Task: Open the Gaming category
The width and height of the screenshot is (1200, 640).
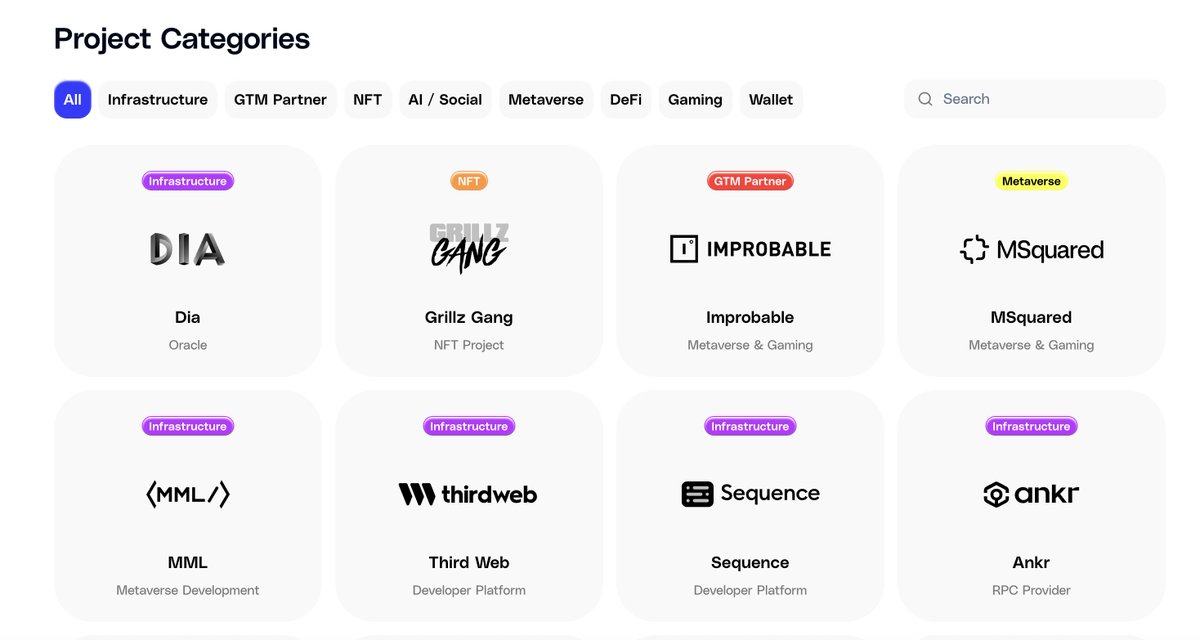Action: [x=695, y=100]
